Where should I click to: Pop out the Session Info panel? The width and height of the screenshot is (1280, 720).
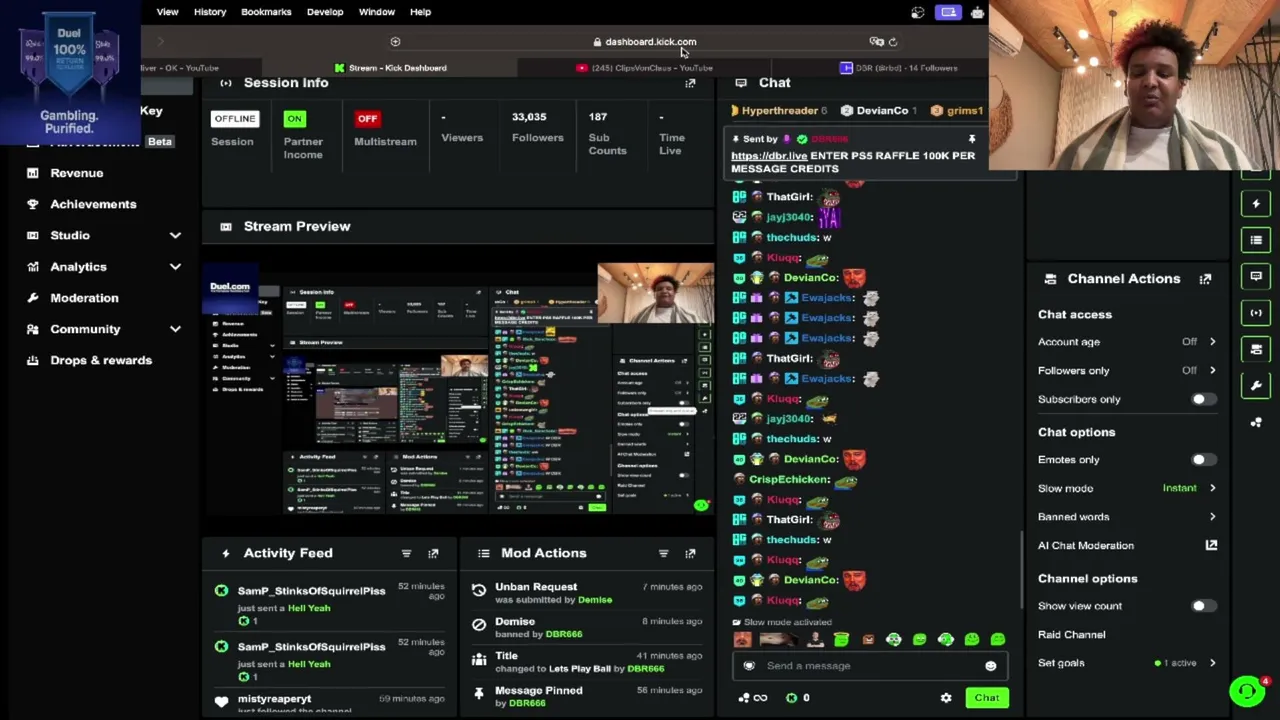pyautogui.click(x=690, y=83)
